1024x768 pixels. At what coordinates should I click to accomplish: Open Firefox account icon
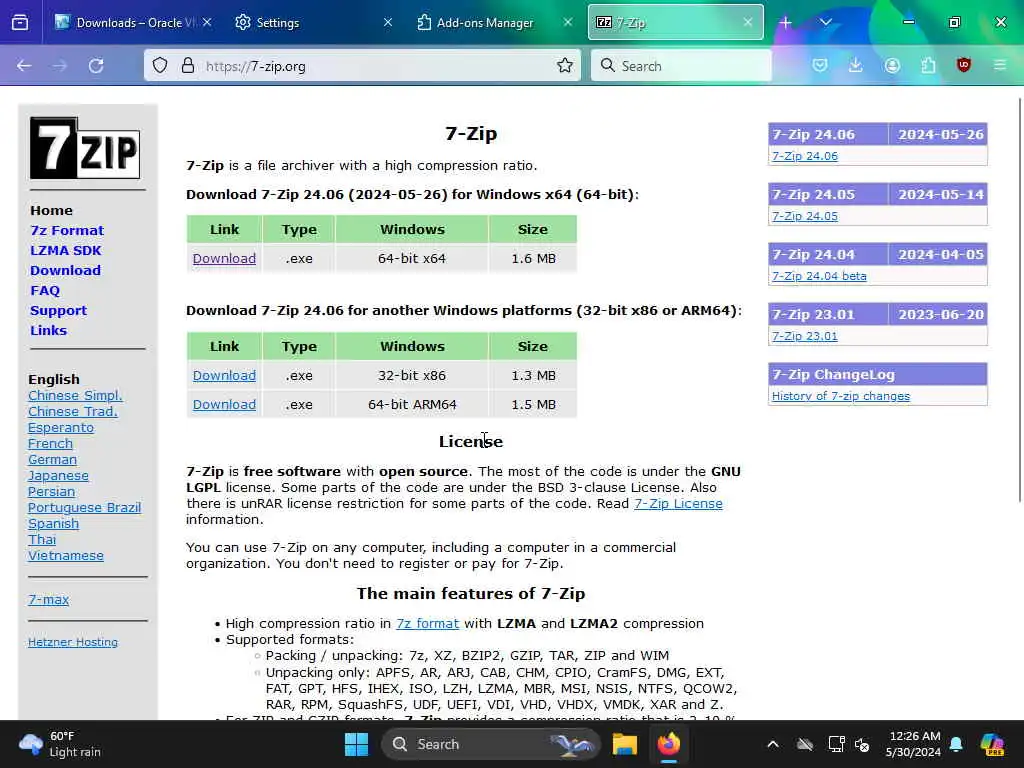coord(892,65)
